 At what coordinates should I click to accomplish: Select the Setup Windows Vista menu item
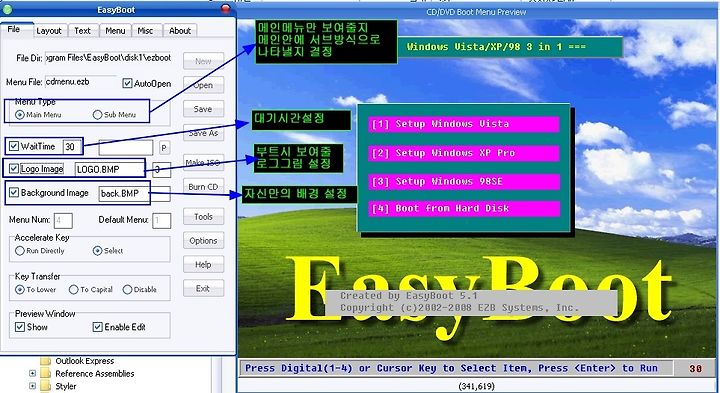pos(464,124)
